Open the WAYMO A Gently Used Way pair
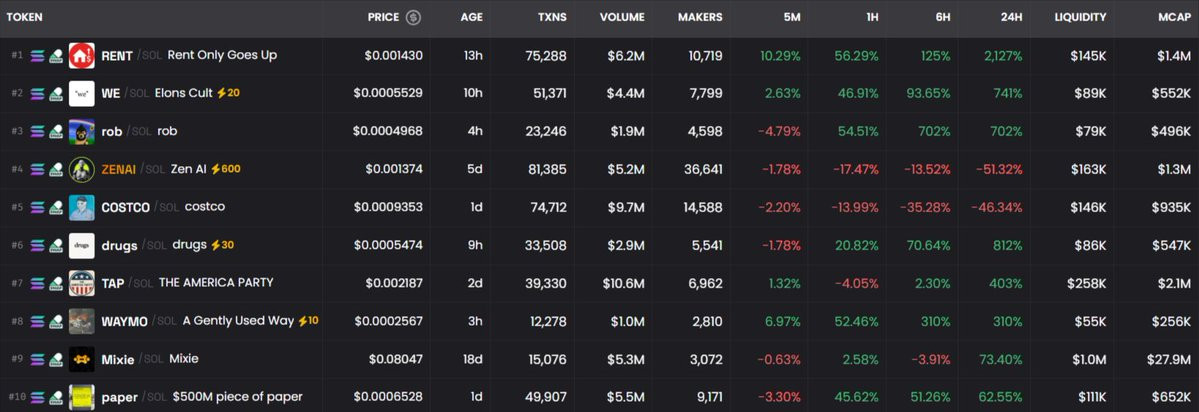 [x=600, y=321]
